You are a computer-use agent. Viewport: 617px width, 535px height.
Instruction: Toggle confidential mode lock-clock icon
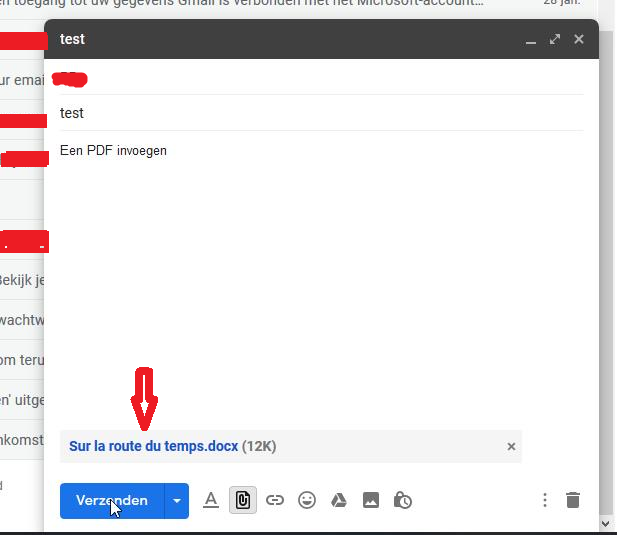pyautogui.click(x=403, y=500)
